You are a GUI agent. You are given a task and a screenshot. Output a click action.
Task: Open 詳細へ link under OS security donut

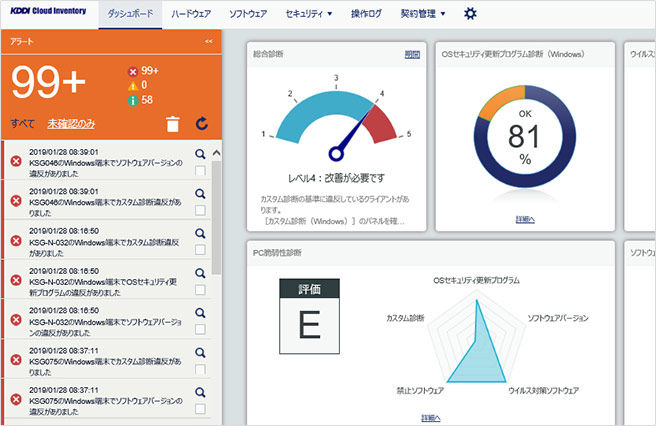(525, 219)
